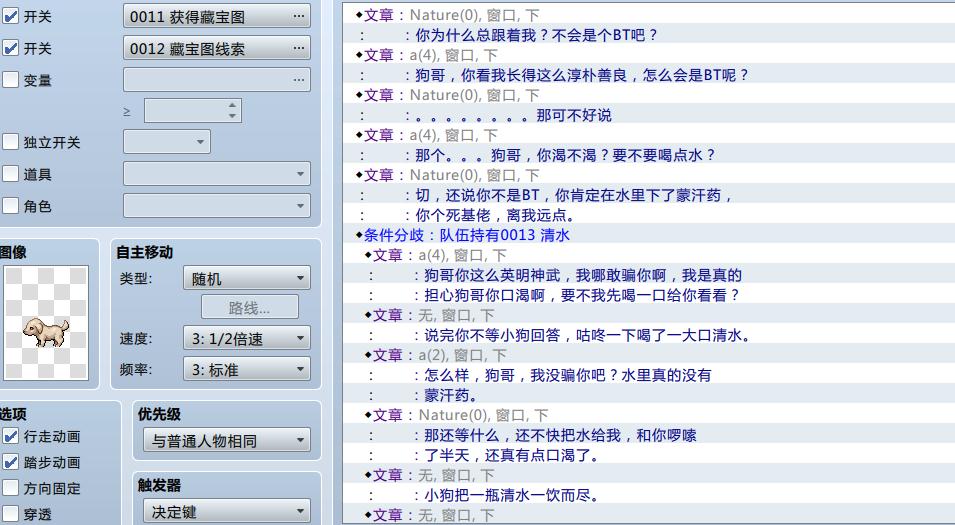Select the line 那还等什么，还不快把水给我
Viewport: 955px width, 525px height.
(x=648, y=435)
